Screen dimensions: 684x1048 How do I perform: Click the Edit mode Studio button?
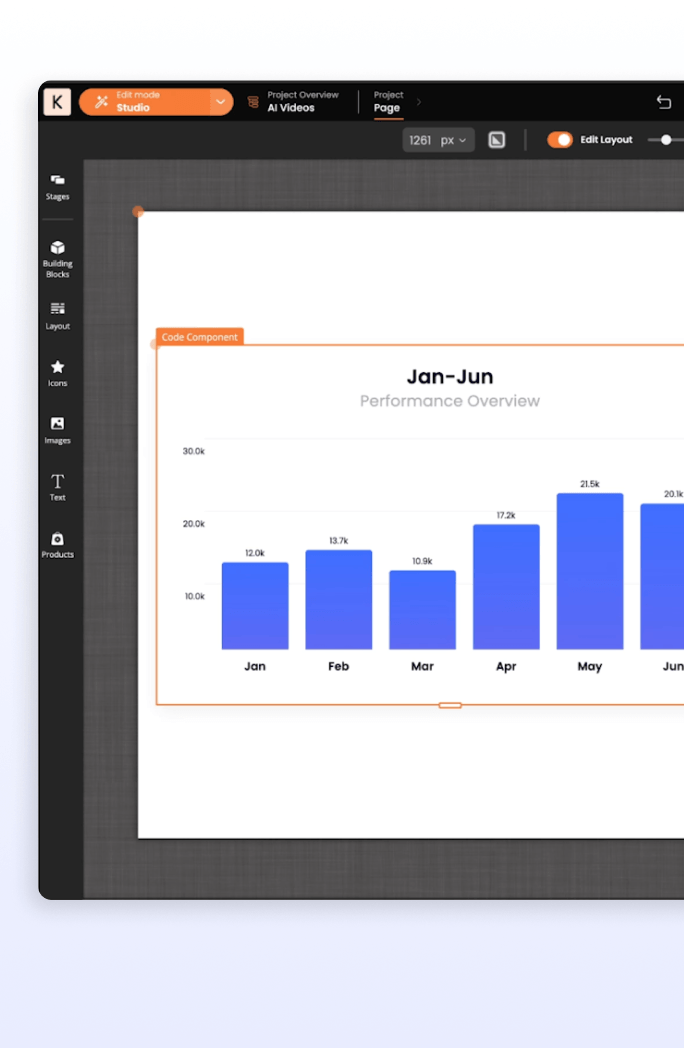[145, 102]
